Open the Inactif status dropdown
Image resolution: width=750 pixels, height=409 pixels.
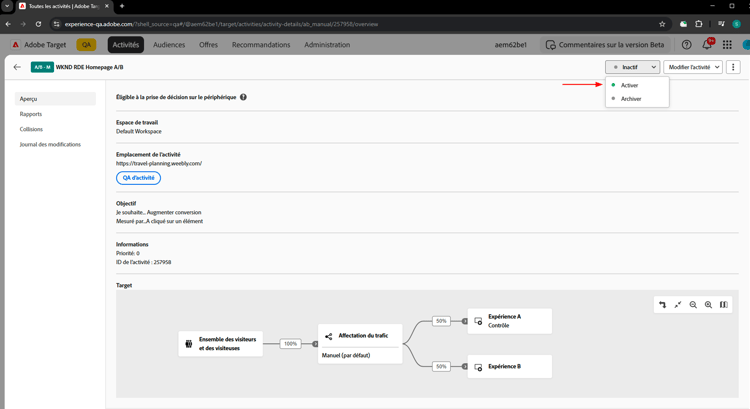[x=632, y=67]
